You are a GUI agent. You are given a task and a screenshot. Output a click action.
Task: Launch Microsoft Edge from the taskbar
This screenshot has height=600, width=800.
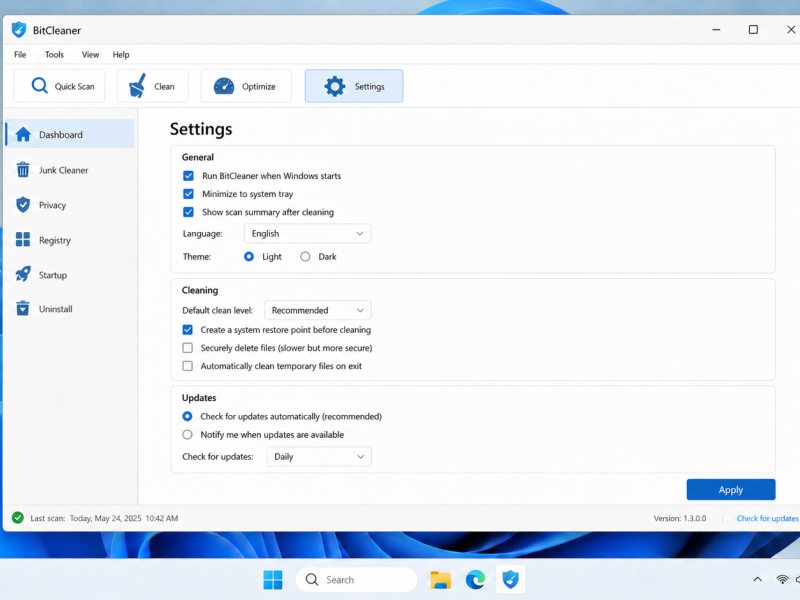tap(476, 580)
